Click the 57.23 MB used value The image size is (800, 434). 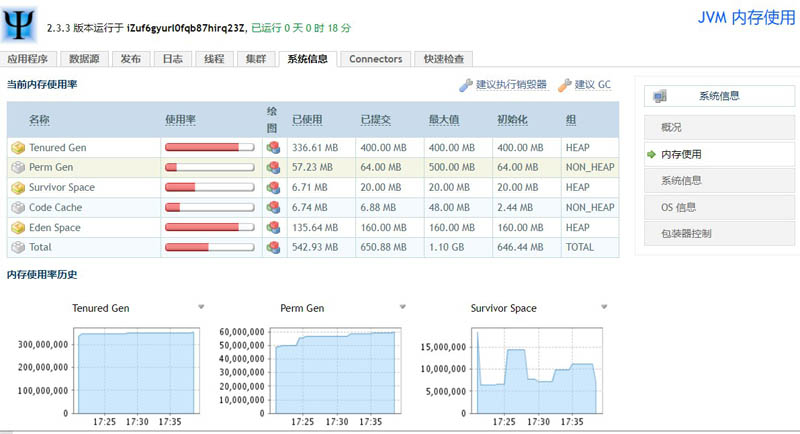[312, 167]
